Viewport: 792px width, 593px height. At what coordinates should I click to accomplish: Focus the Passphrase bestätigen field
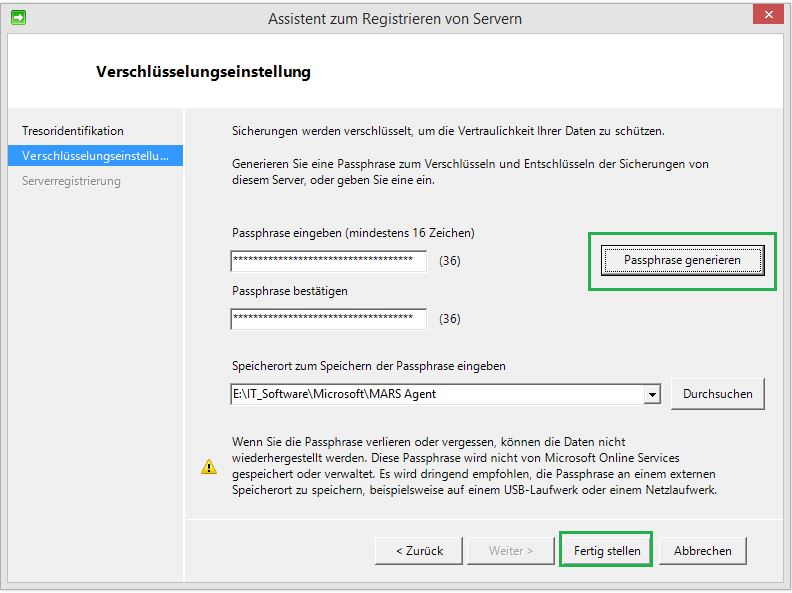pyautogui.click(x=328, y=319)
